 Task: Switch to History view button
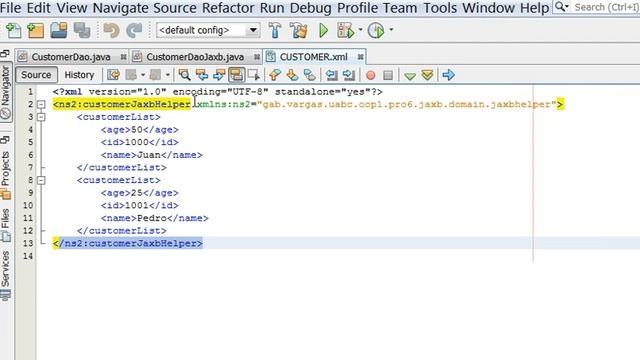click(79, 75)
